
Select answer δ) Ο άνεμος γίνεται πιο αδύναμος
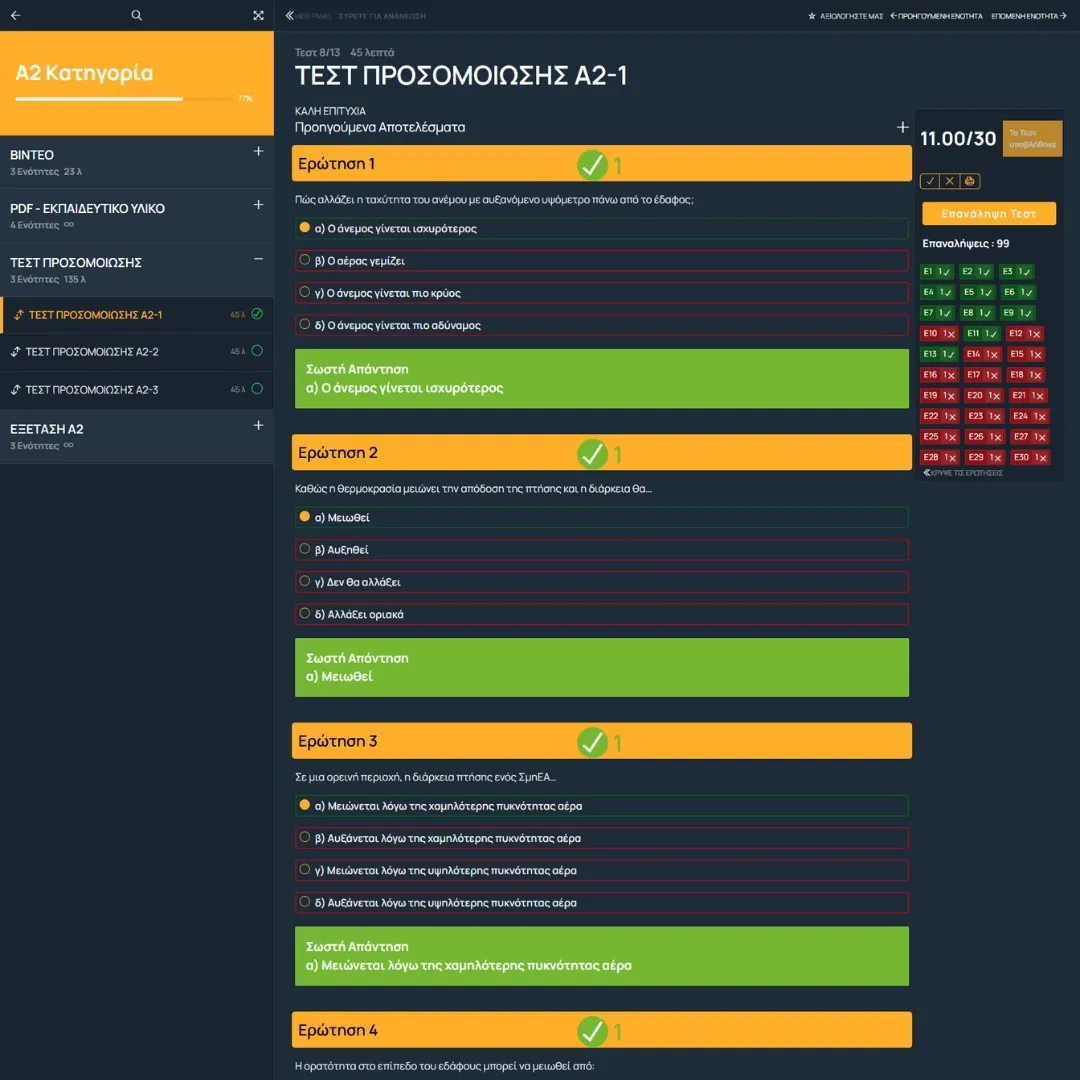pos(601,325)
